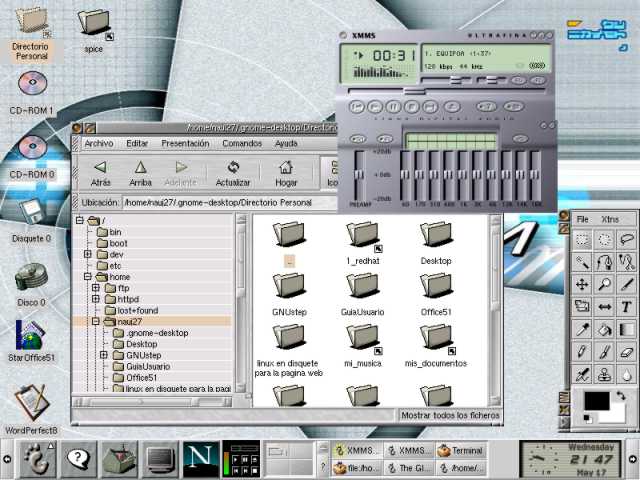Pick the transform tool in GIMP

[582, 307]
